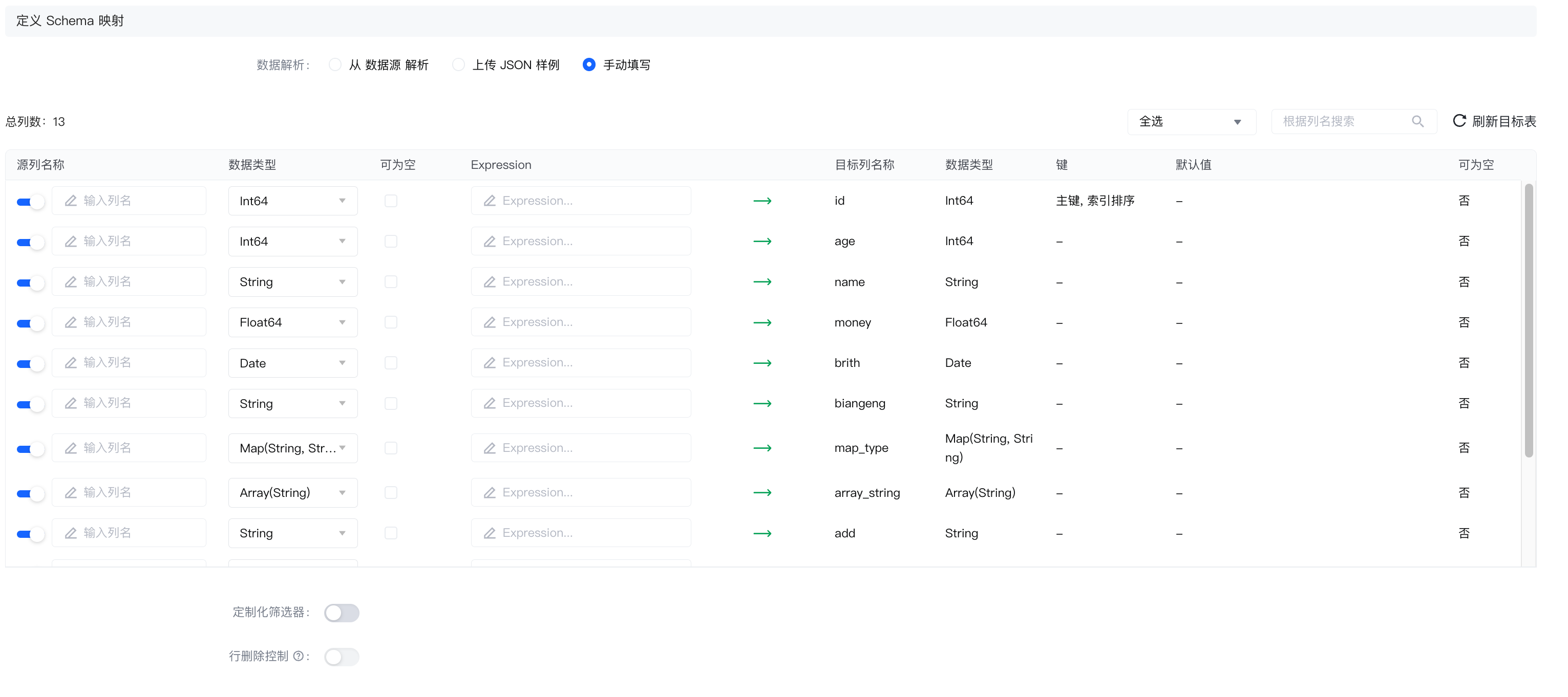This screenshot has width=1568, height=697.
Task: Open the Float64 type dropdown for money row
Action: pyautogui.click(x=293, y=322)
